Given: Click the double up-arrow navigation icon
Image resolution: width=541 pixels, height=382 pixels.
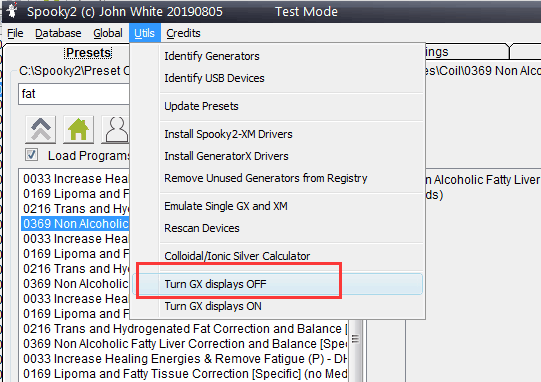Looking at the screenshot, I should tap(40, 130).
